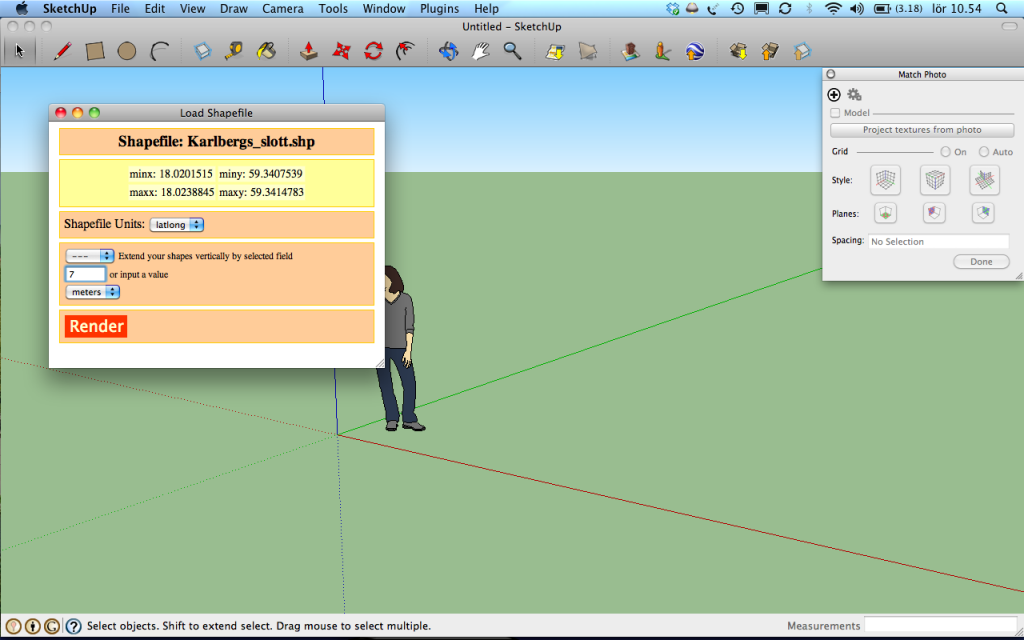Open the Window menu
The height and width of the screenshot is (640, 1024).
tap(384, 8)
